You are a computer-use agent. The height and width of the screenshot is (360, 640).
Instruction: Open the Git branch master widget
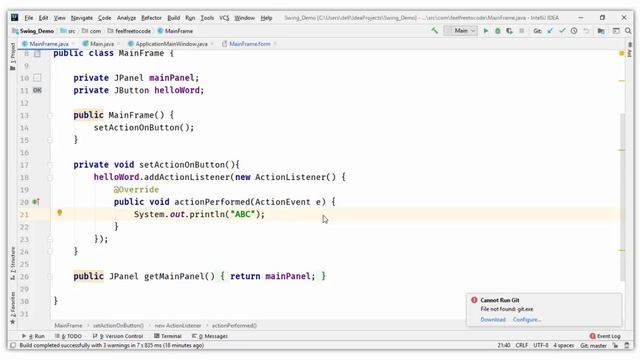pyautogui.click(x=593, y=345)
